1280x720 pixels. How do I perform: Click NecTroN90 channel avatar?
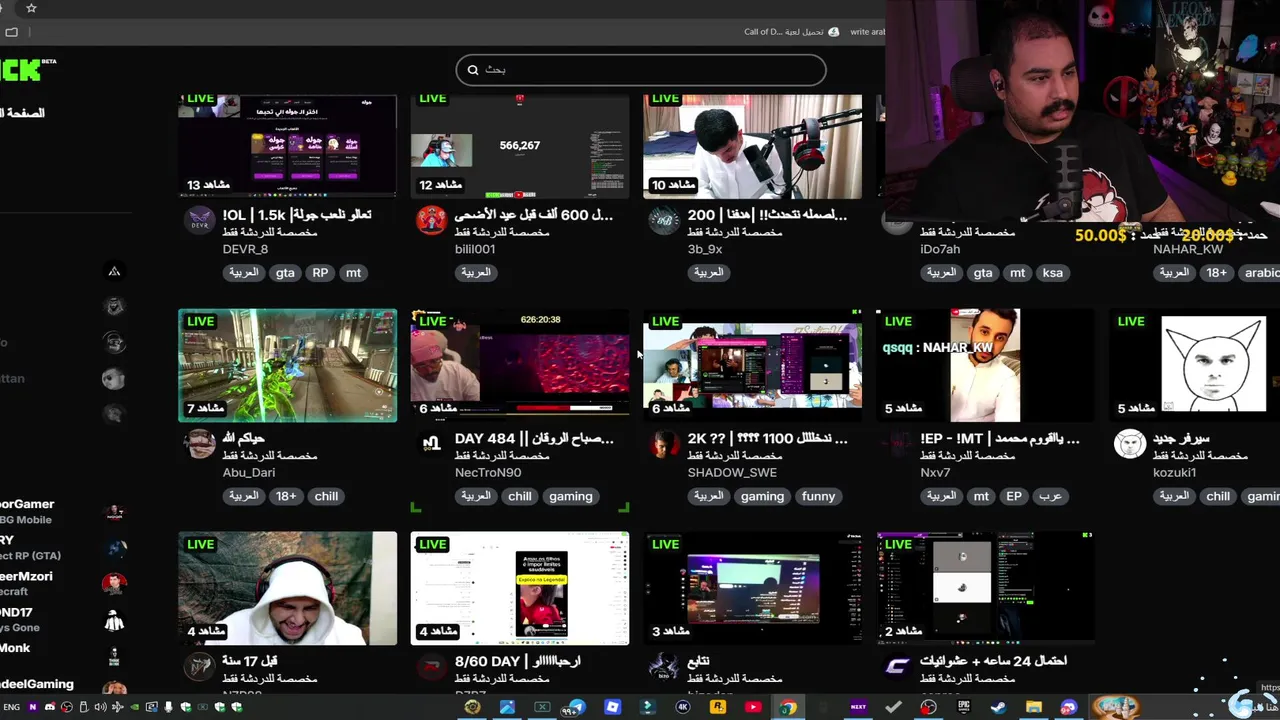(x=431, y=444)
